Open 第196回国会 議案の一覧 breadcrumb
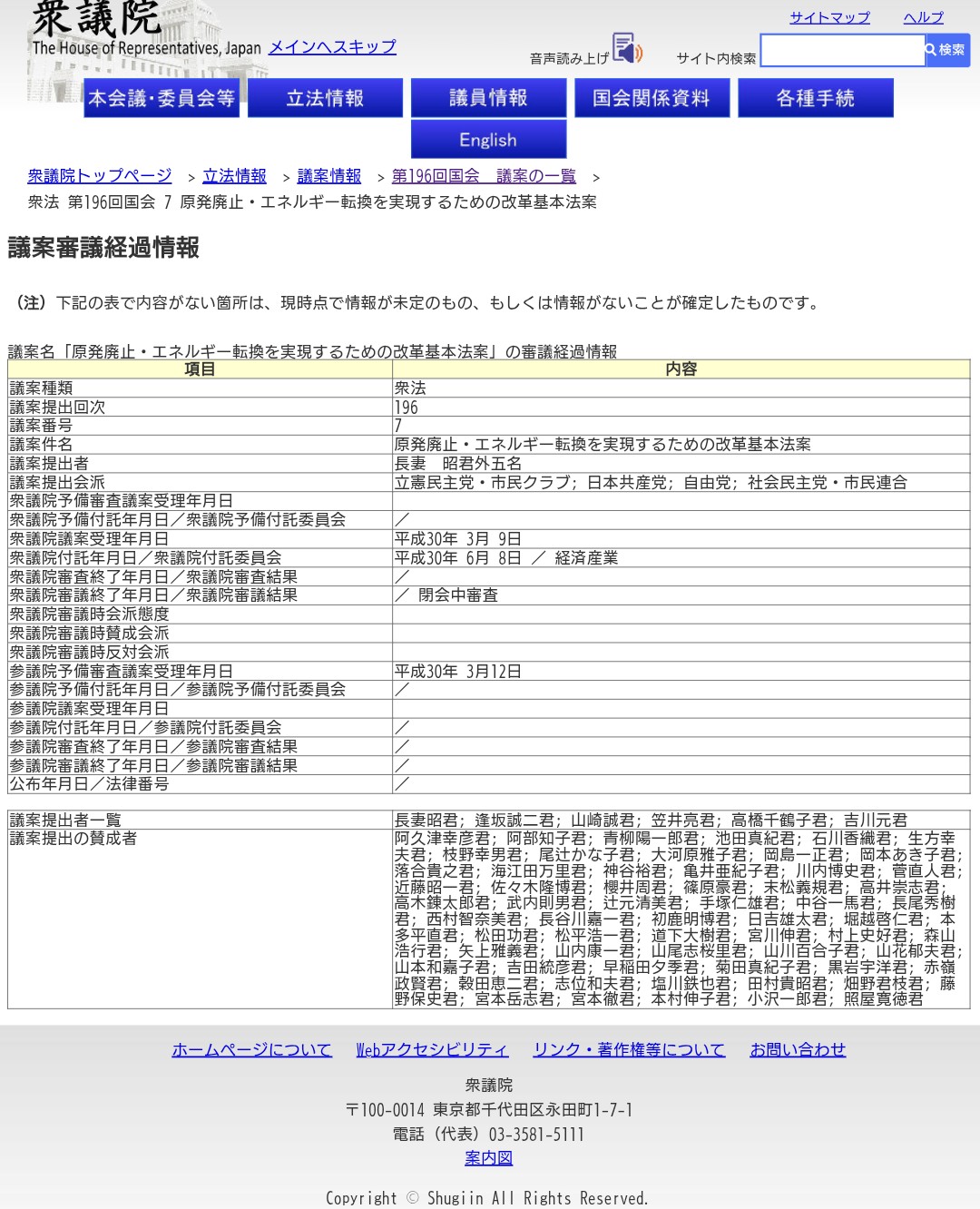The image size is (980, 1209). [484, 176]
